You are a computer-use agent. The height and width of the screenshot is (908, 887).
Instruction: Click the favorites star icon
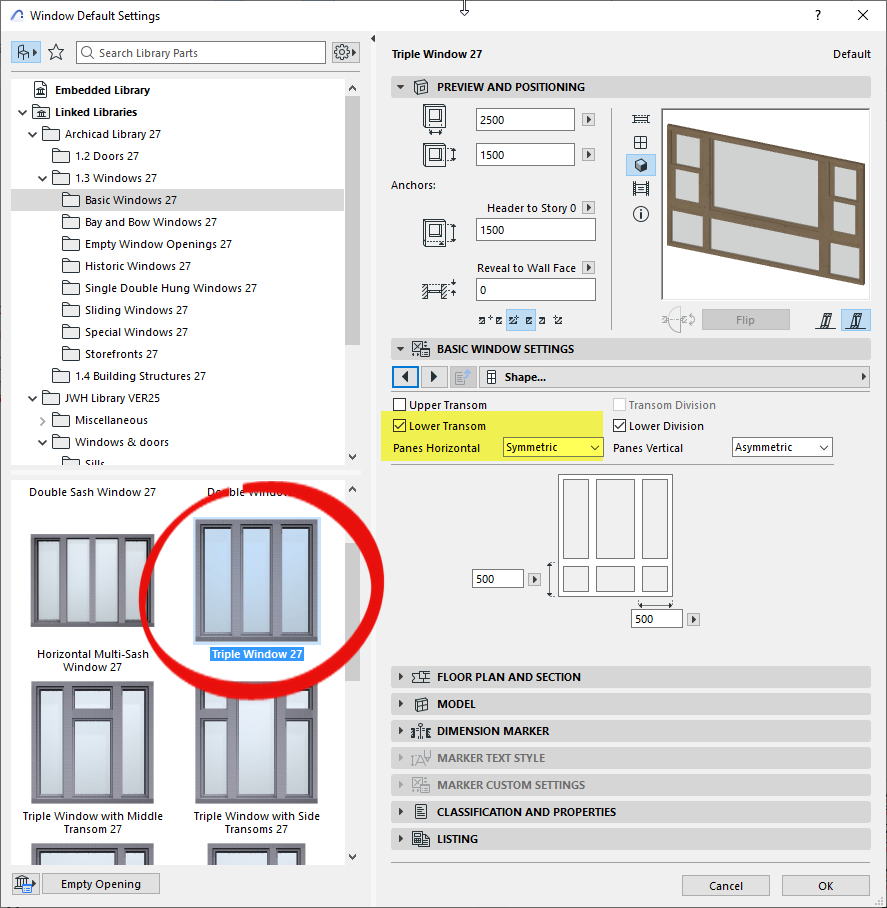pyautogui.click(x=56, y=53)
